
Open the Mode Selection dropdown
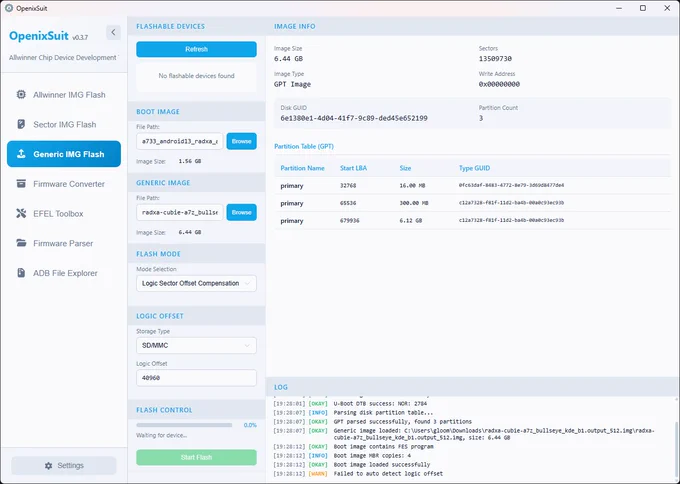click(196, 283)
